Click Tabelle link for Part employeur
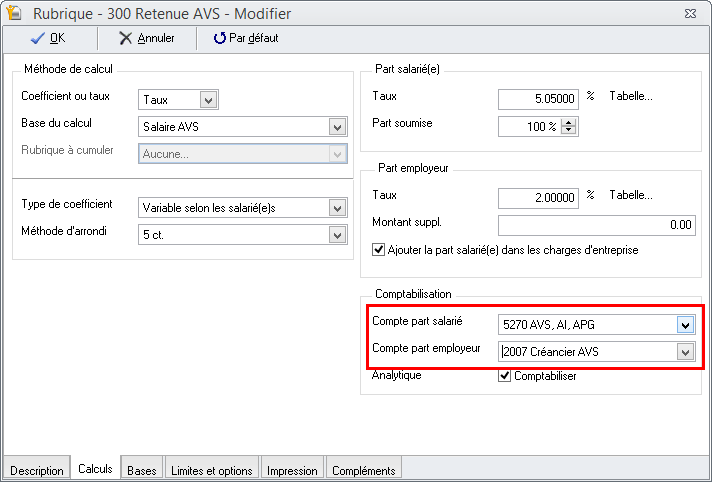Viewport: 712px width, 482px height. tap(630, 195)
